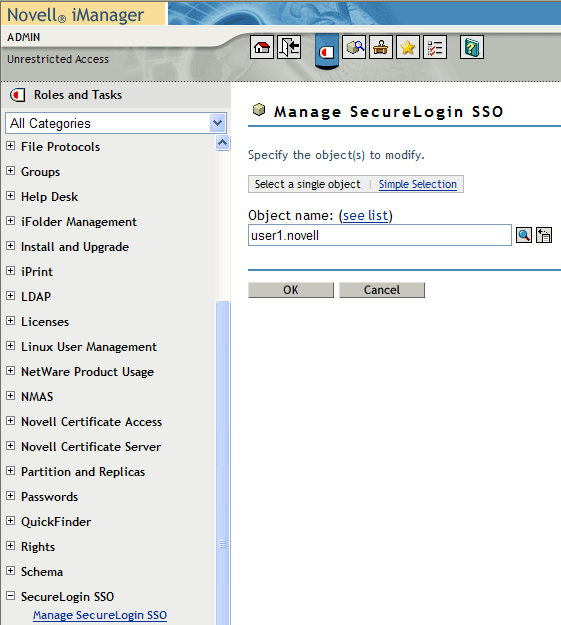Image resolution: width=561 pixels, height=625 pixels.
Task: Click the 'Licenses' category label
Action: click(x=45, y=322)
